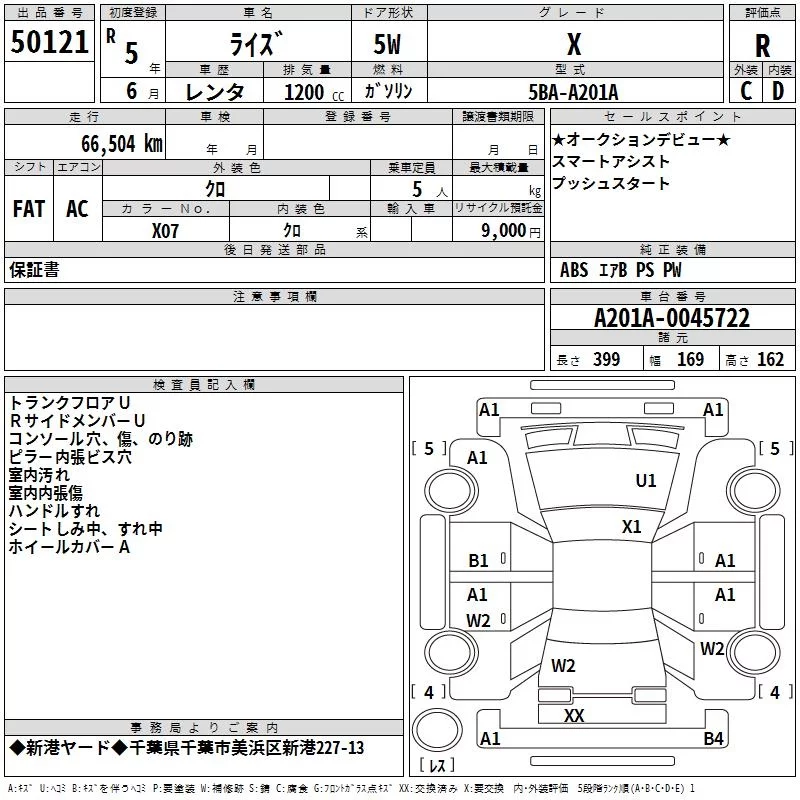This screenshot has width=800, height=800.
Task: Select the displacement value 1200 cc
Action: (x=314, y=92)
